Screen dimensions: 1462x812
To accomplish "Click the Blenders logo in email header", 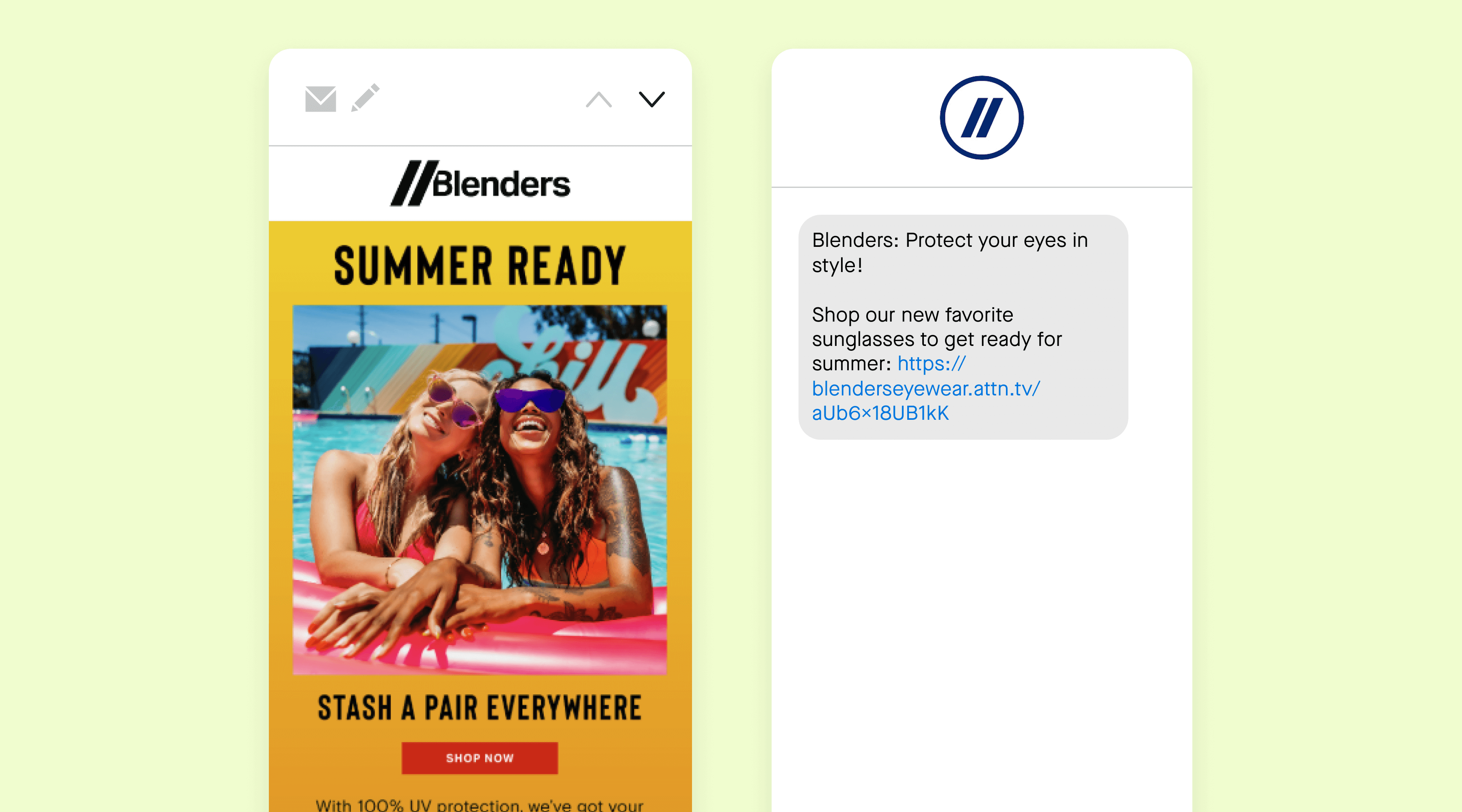I will (480, 183).
